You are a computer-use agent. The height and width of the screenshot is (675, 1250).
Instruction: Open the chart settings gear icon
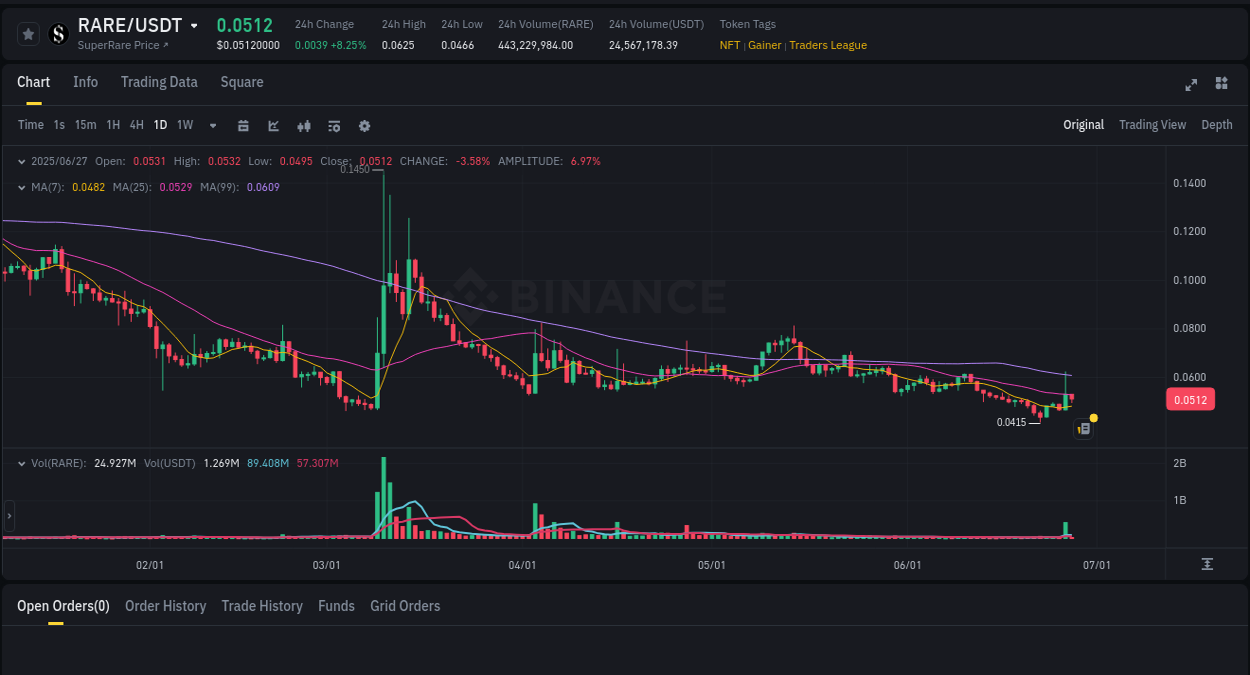pyautogui.click(x=364, y=125)
